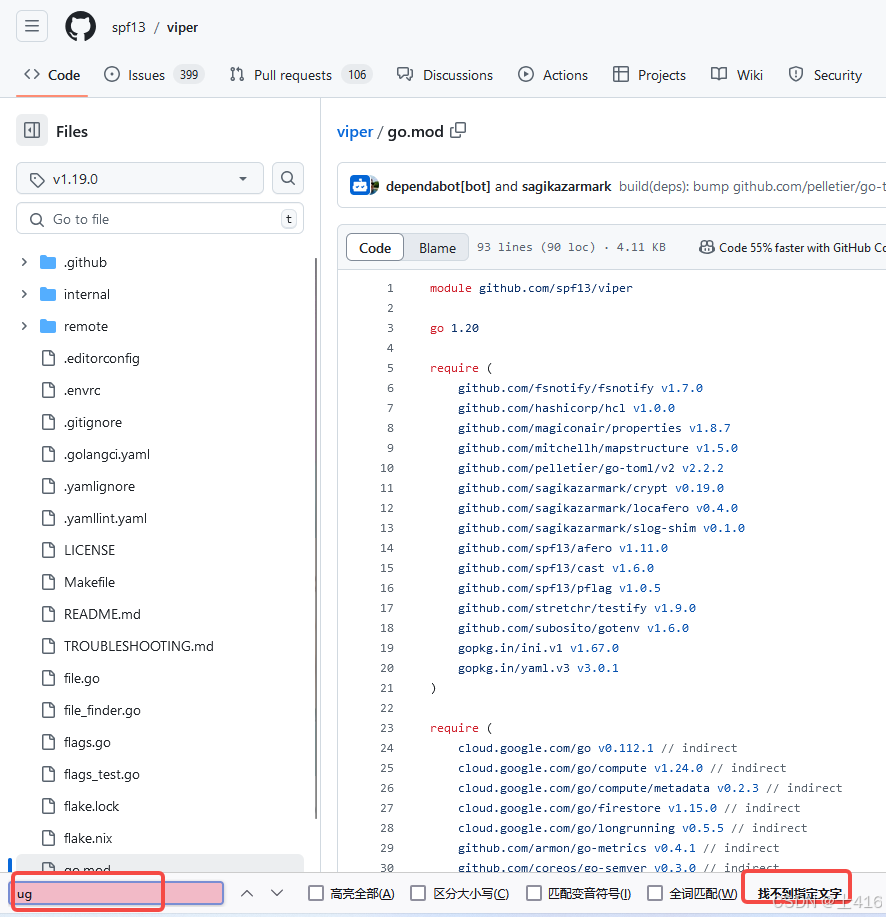Click the internal folder icon
886x917 pixels.
(48, 294)
